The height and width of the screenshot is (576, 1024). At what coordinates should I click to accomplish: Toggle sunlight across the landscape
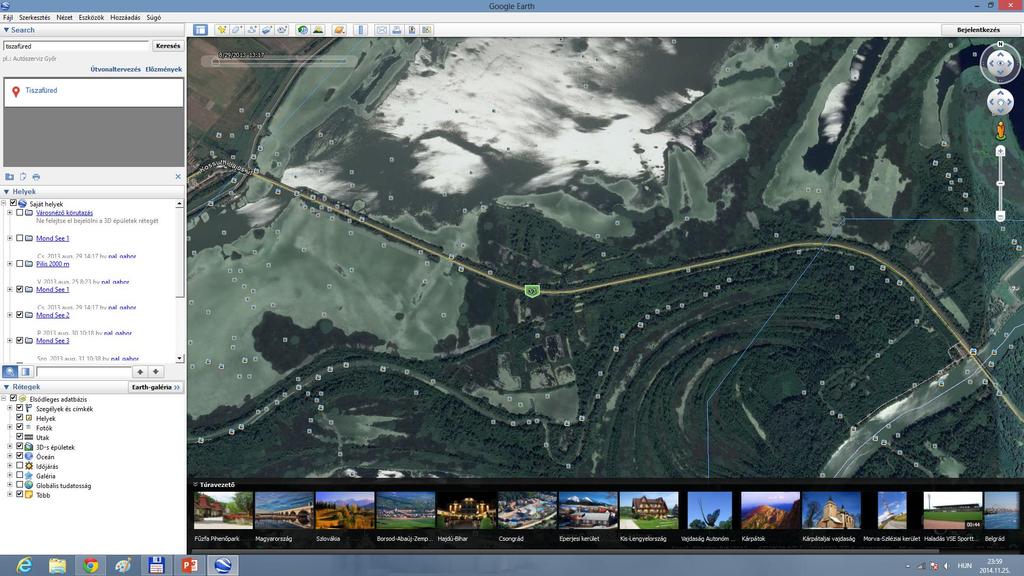(318, 30)
